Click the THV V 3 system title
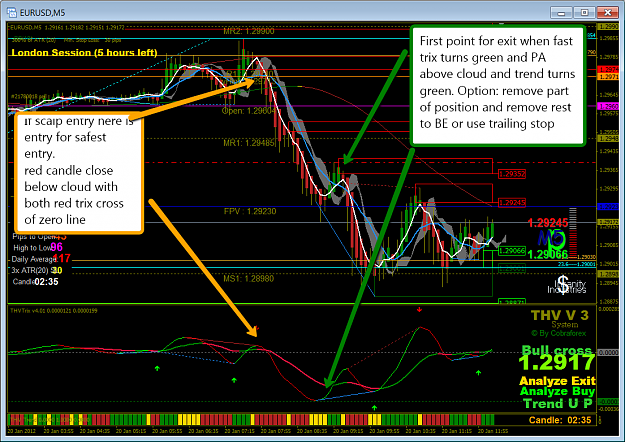The image size is (625, 442). pyautogui.click(x=560, y=315)
